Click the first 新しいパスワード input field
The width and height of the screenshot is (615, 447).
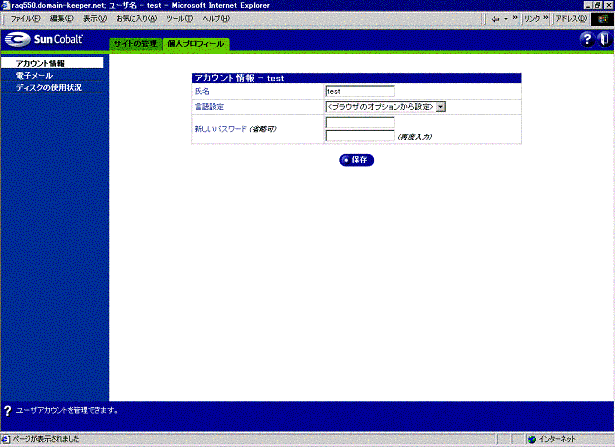point(359,123)
